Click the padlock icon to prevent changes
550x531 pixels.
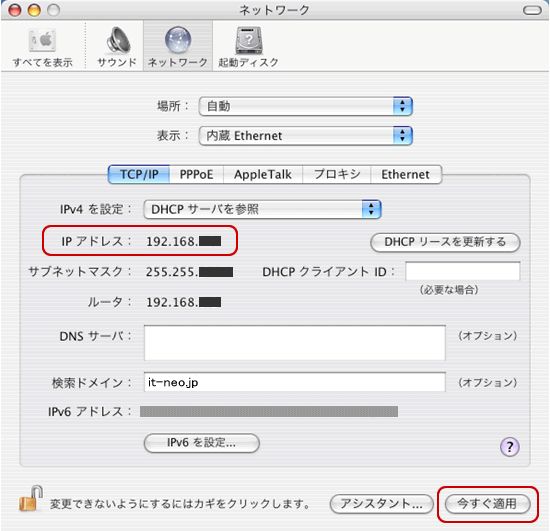pyautogui.click(x=31, y=498)
